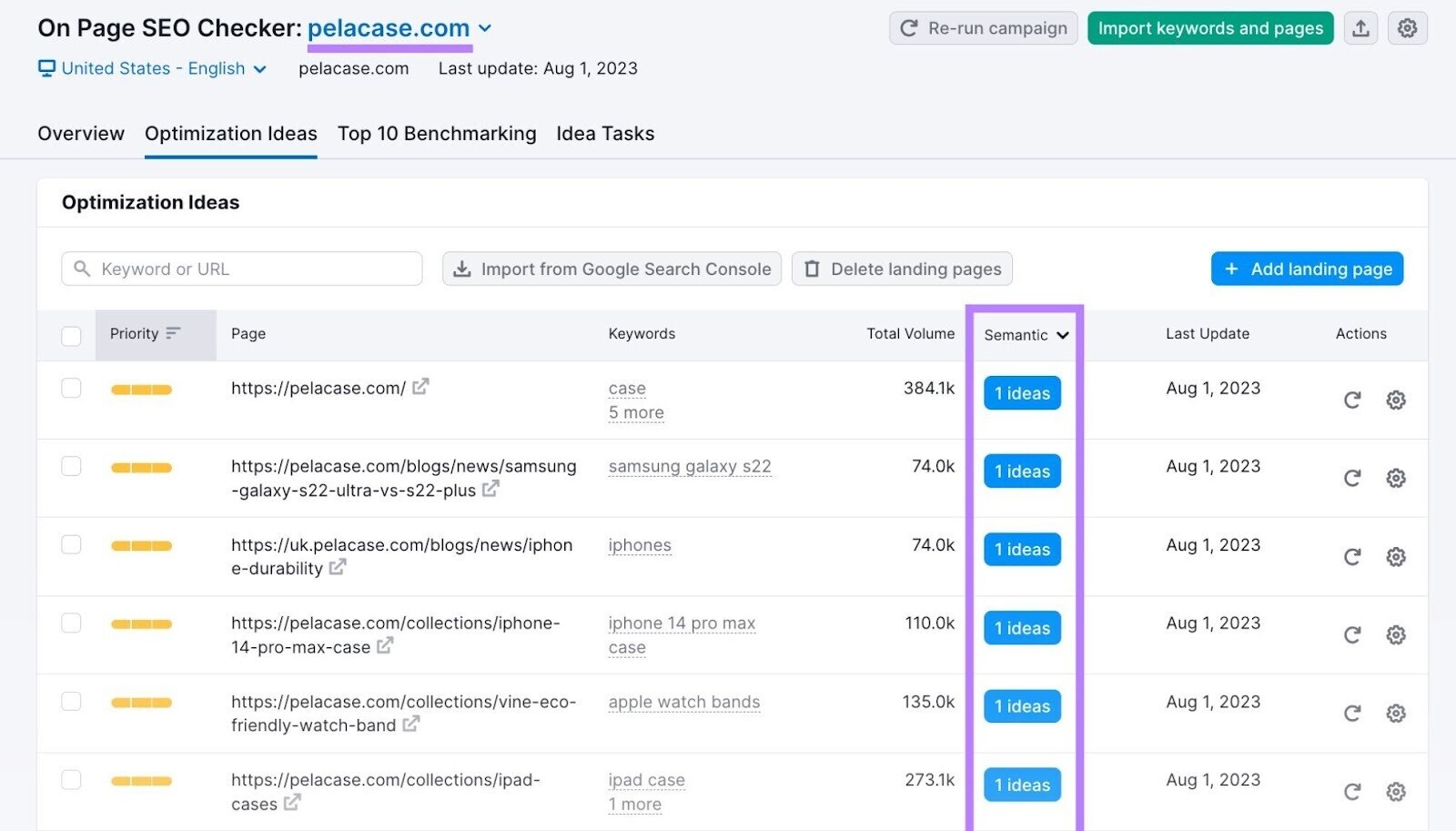
Task: Expand the pelacase.com project dropdown
Action: 485,28
